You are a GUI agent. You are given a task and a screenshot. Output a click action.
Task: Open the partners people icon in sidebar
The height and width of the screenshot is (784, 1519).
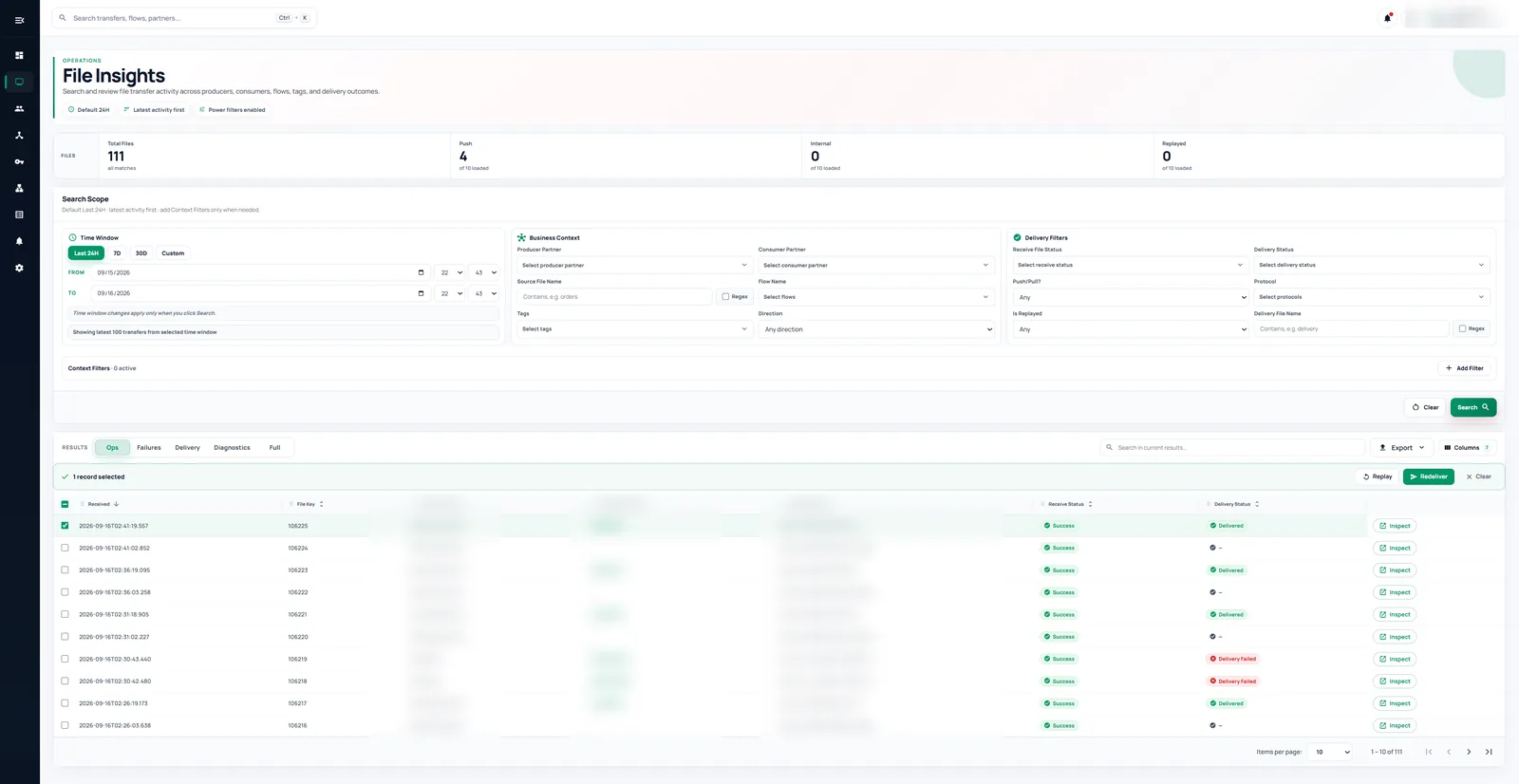[x=19, y=108]
